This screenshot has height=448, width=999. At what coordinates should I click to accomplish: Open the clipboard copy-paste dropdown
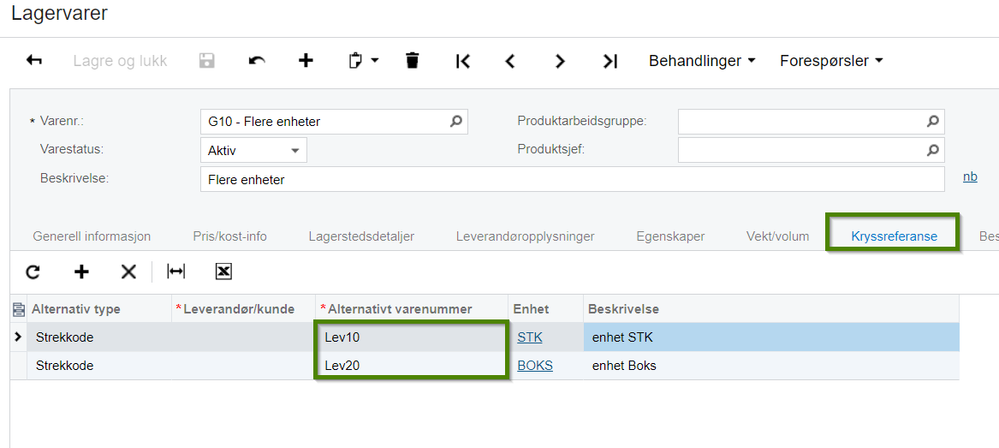(x=364, y=61)
